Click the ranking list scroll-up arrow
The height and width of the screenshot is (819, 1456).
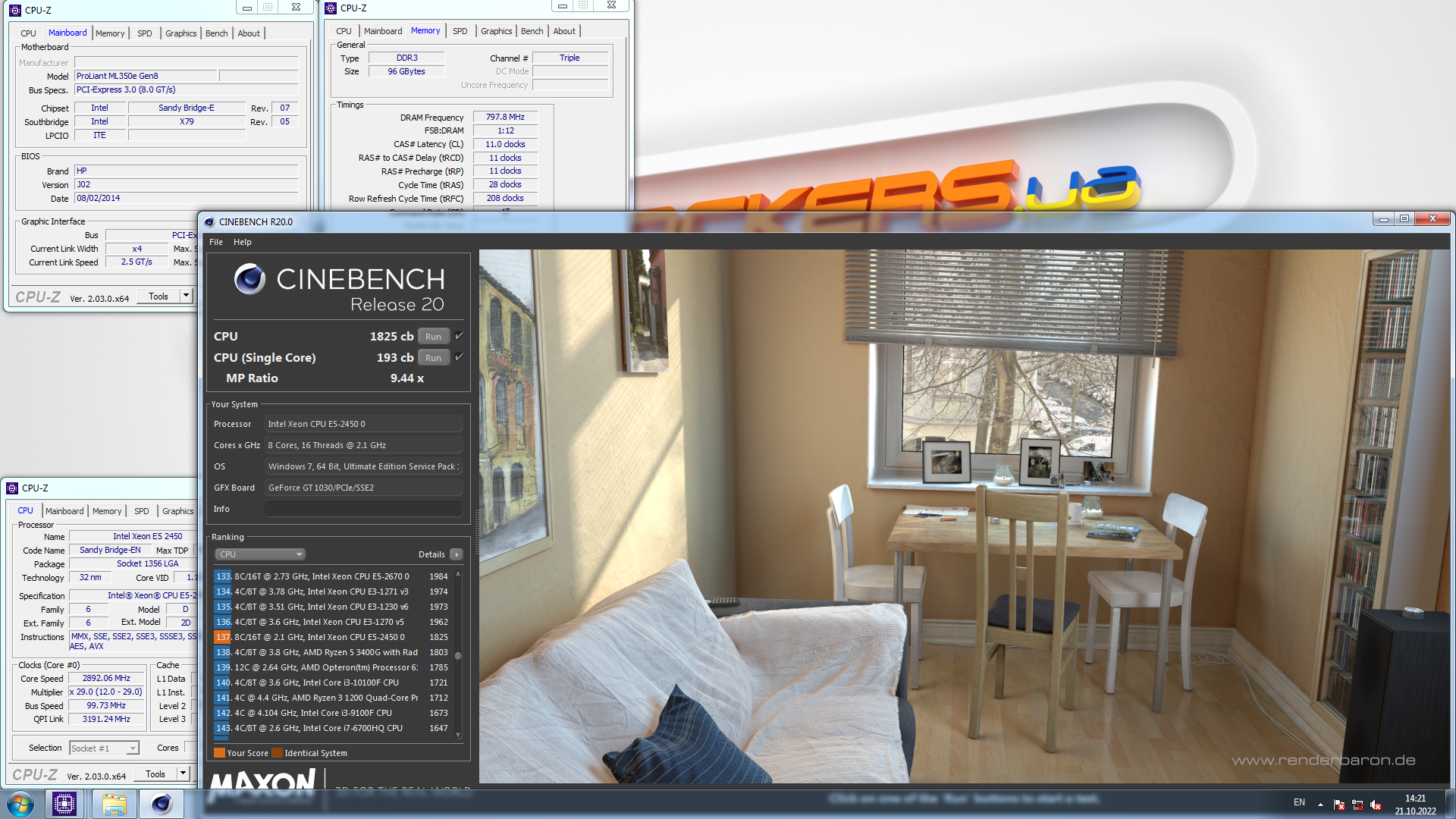click(458, 574)
